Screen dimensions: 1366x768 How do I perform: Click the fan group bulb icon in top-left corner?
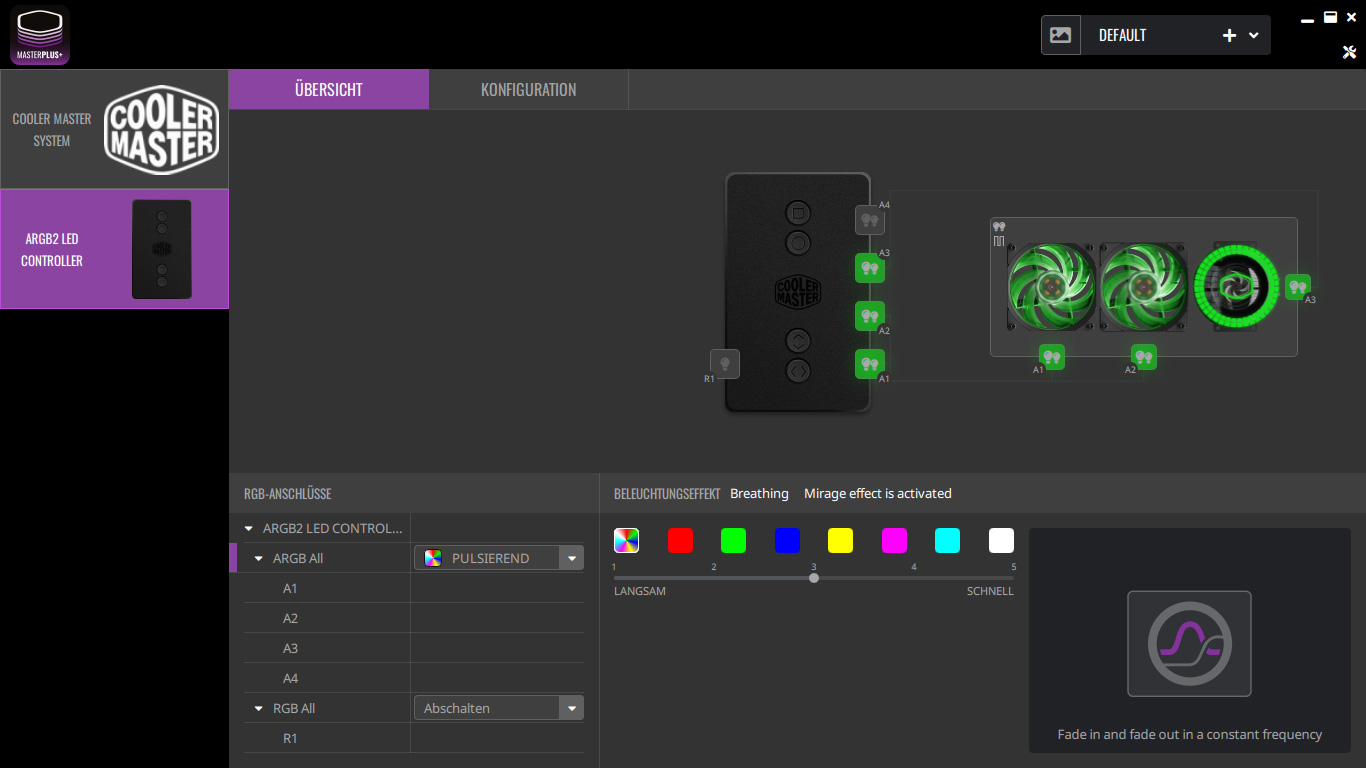pyautogui.click(x=998, y=227)
